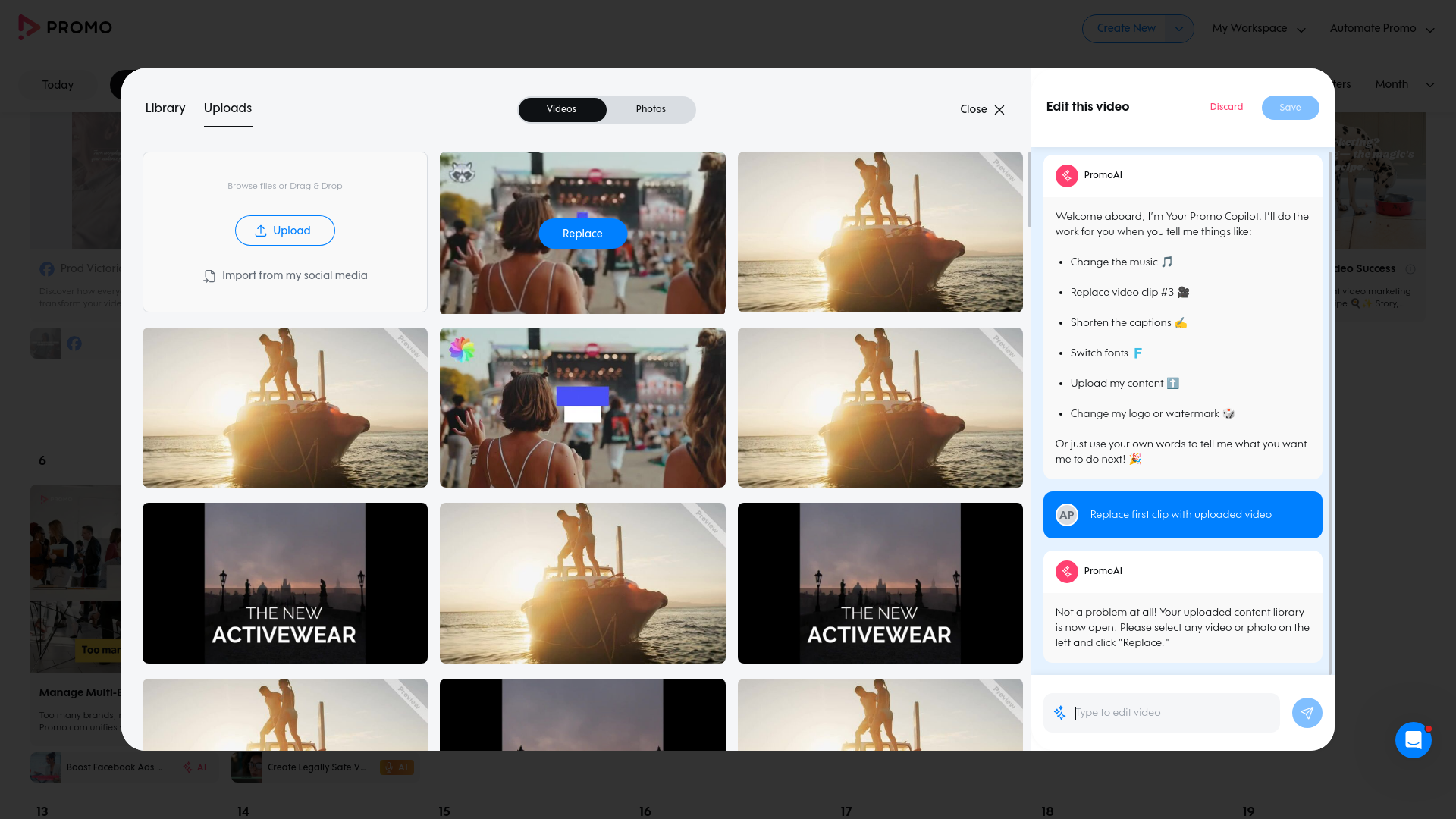Click the PromoAI avatar in welcome message
Image resolution: width=1456 pixels, height=819 pixels.
[x=1066, y=175]
